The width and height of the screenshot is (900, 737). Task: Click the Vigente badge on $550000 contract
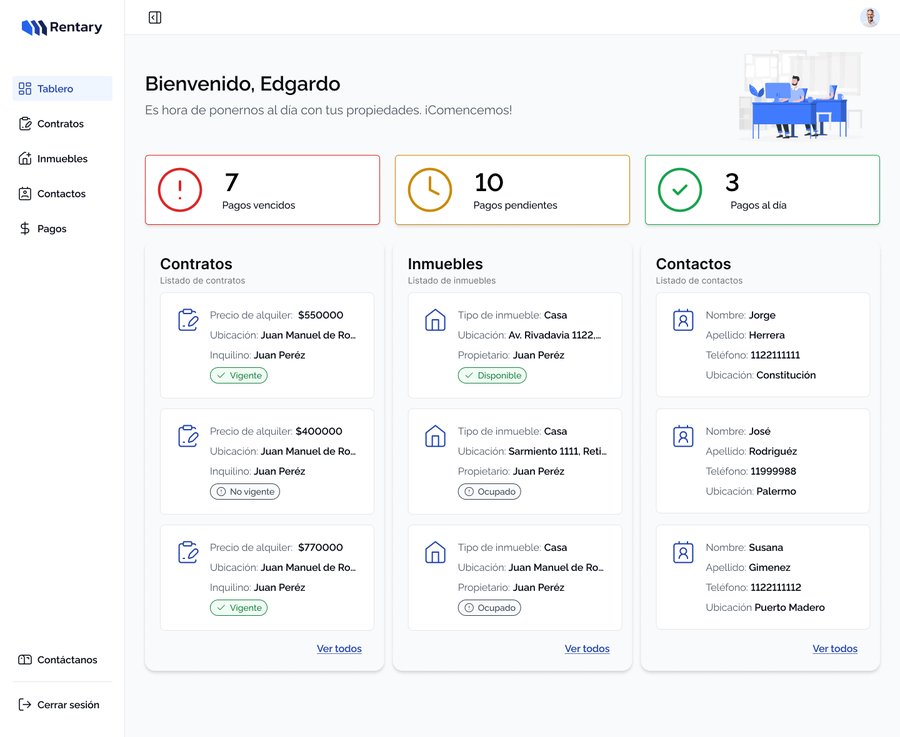(x=239, y=375)
